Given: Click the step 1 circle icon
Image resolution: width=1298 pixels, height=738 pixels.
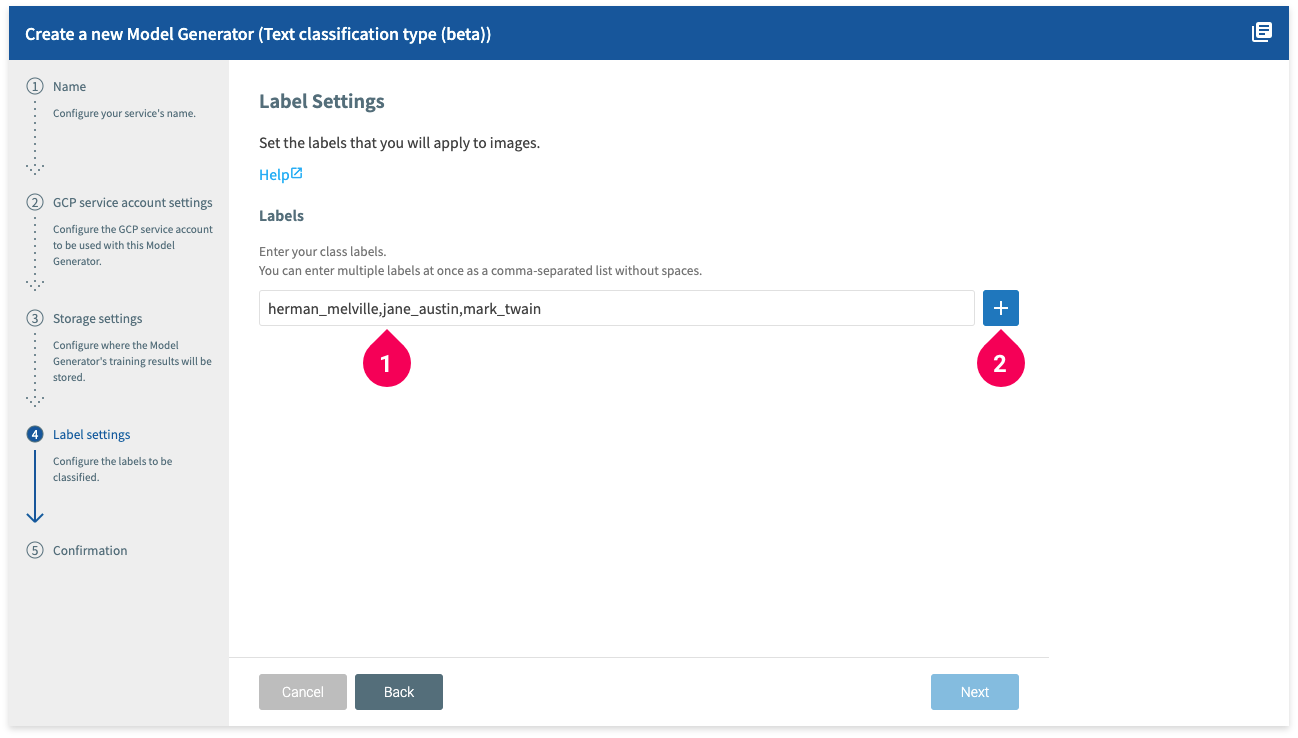Looking at the screenshot, I should pos(35,87).
